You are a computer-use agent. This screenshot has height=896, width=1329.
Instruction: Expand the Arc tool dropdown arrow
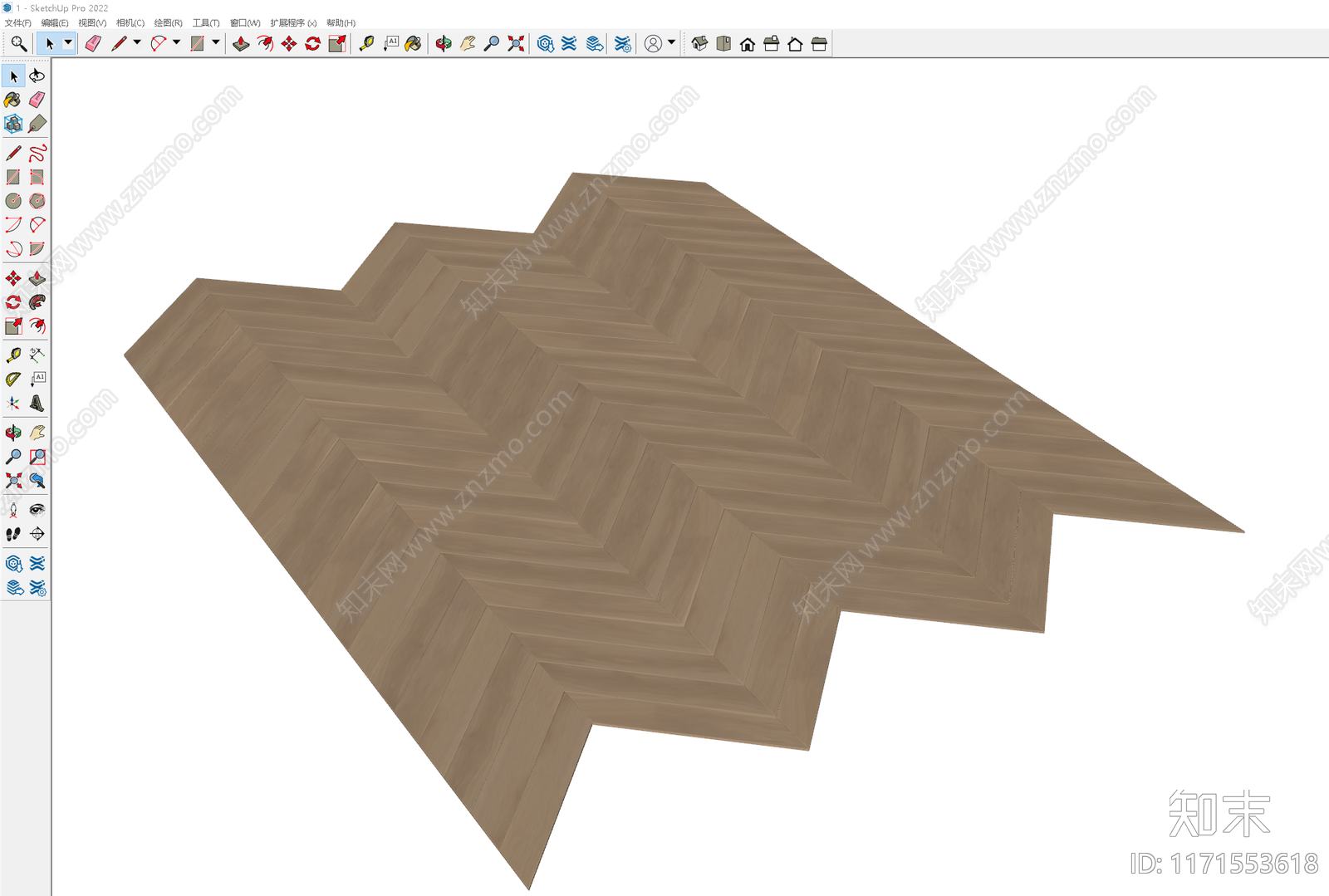click(176, 43)
